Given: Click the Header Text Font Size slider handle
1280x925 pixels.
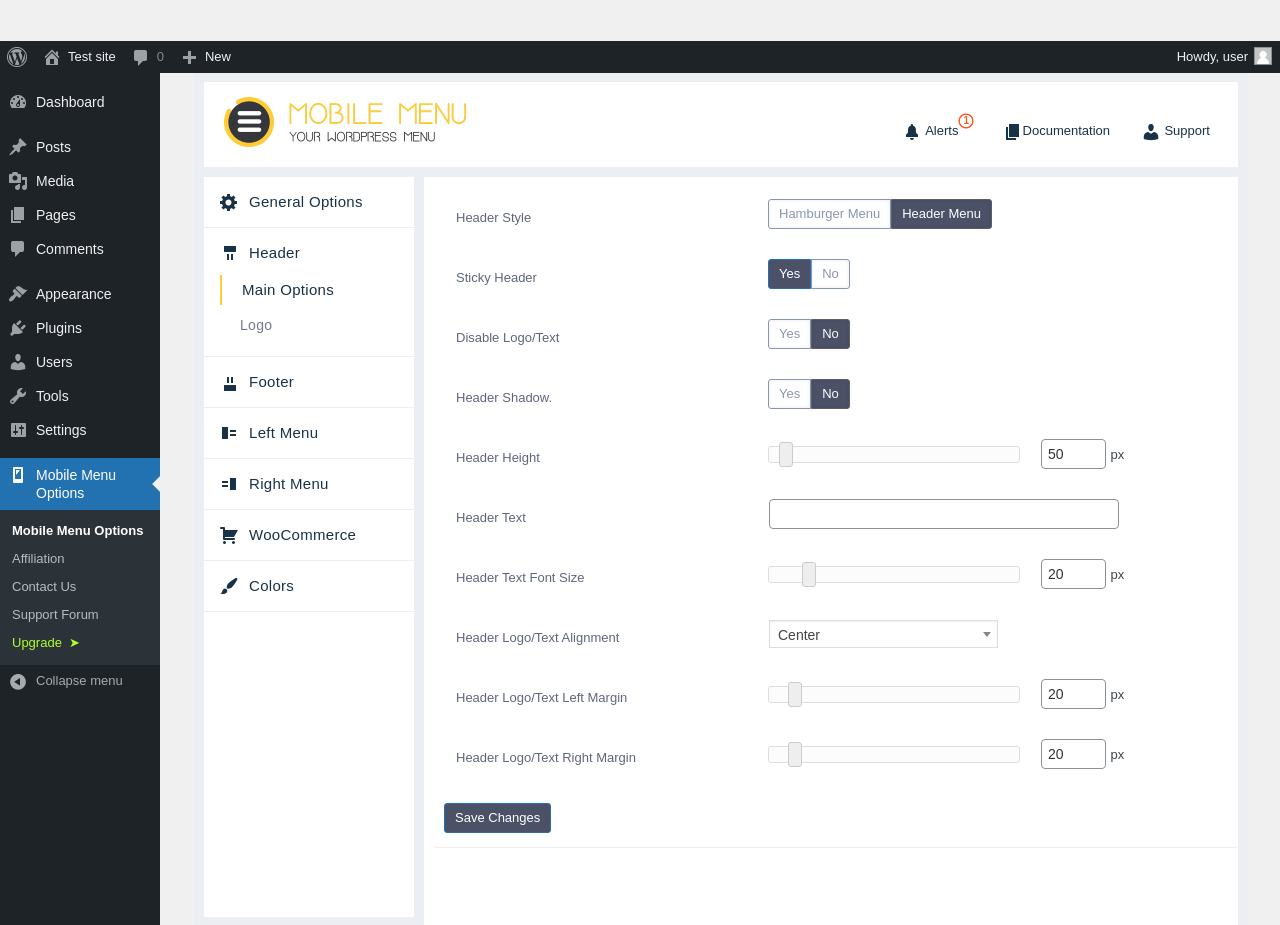Looking at the screenshot, I should (x=809, y=575).
